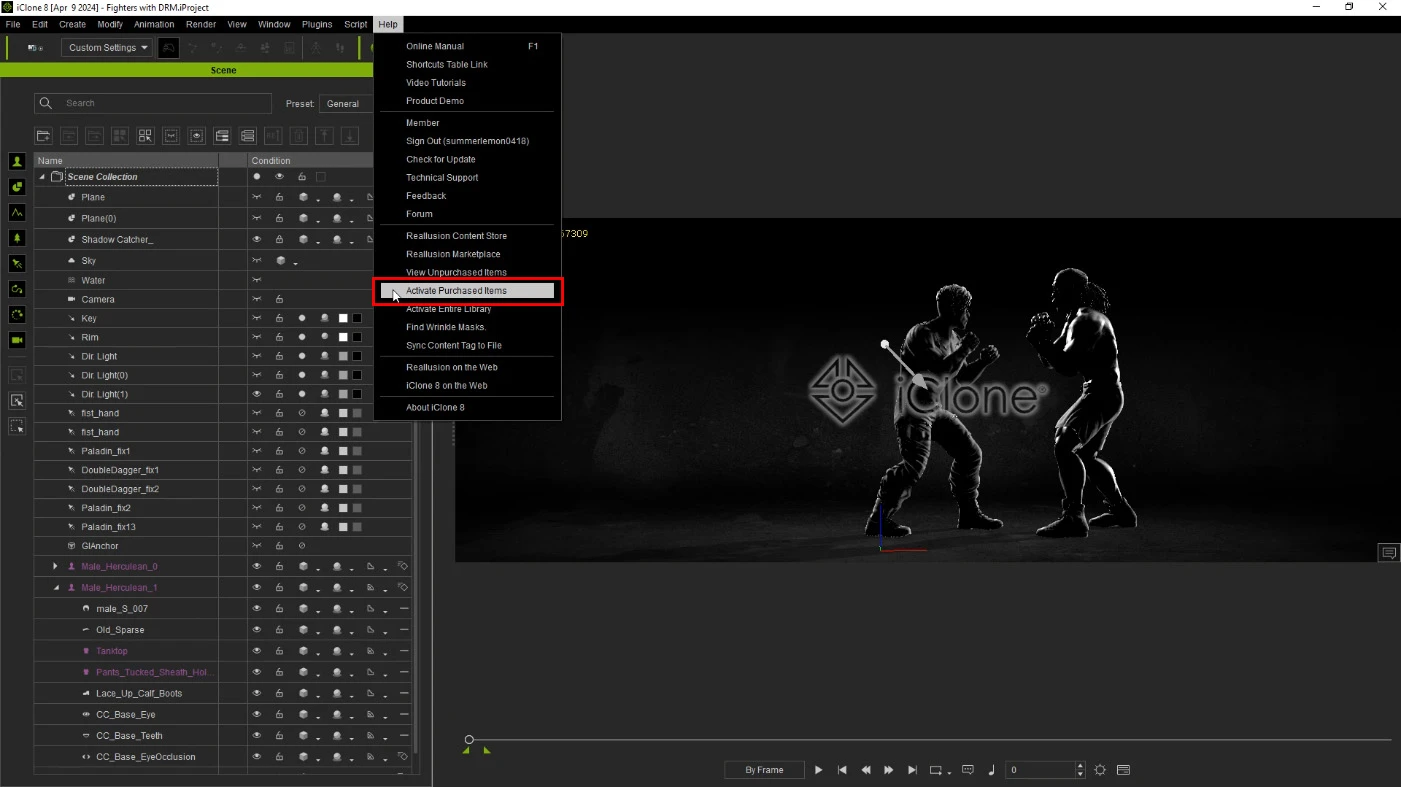Click the speech bubble icon in playback bar
The width and height of the screenshot is (1401, 787).
(x=967, y=770)
